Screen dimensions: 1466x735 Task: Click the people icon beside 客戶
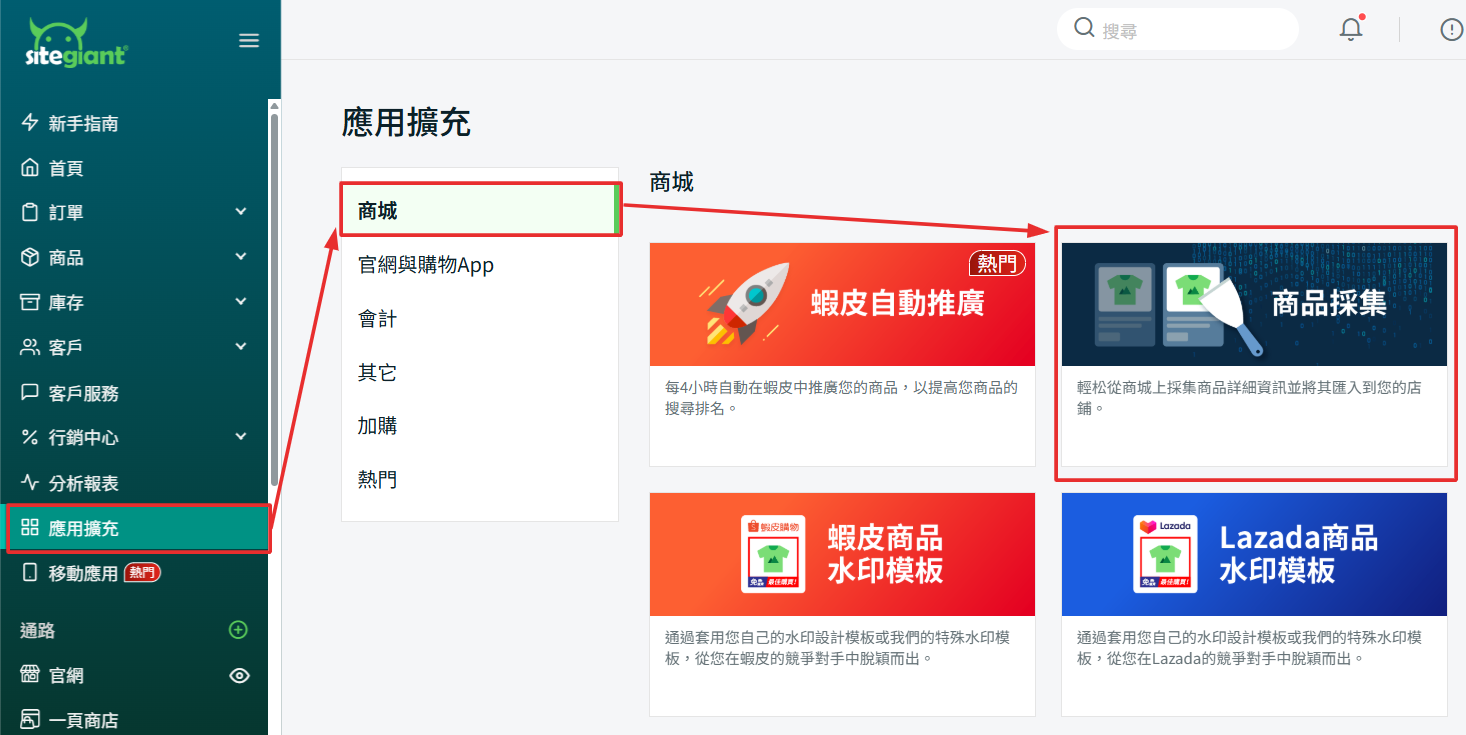(30, 347)
